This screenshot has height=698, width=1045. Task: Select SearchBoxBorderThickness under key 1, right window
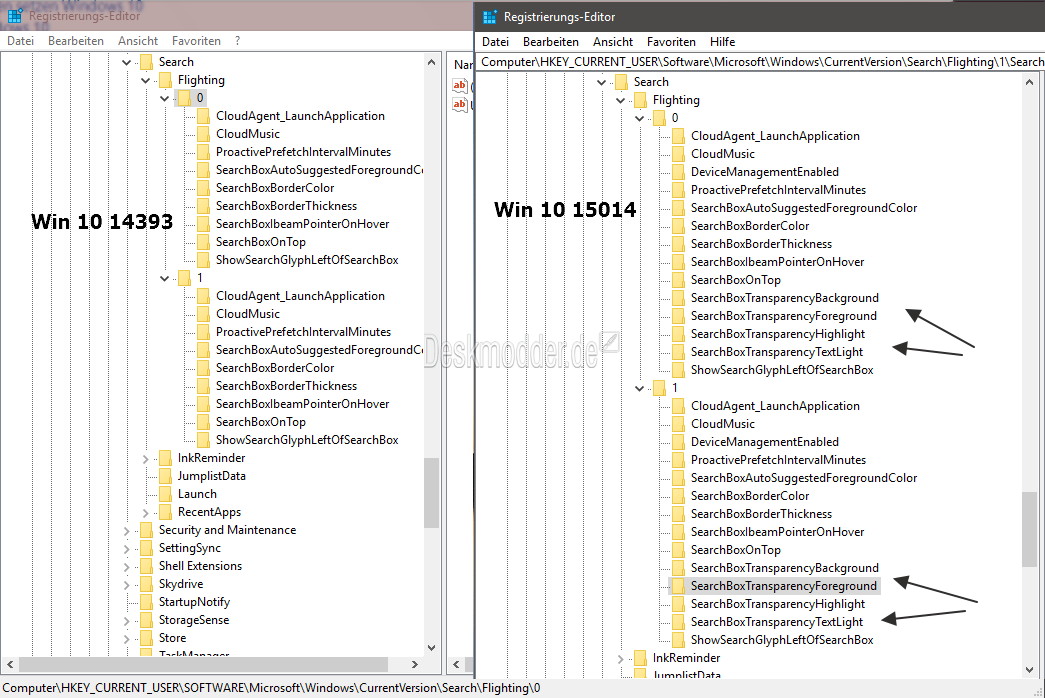point(761,514)
